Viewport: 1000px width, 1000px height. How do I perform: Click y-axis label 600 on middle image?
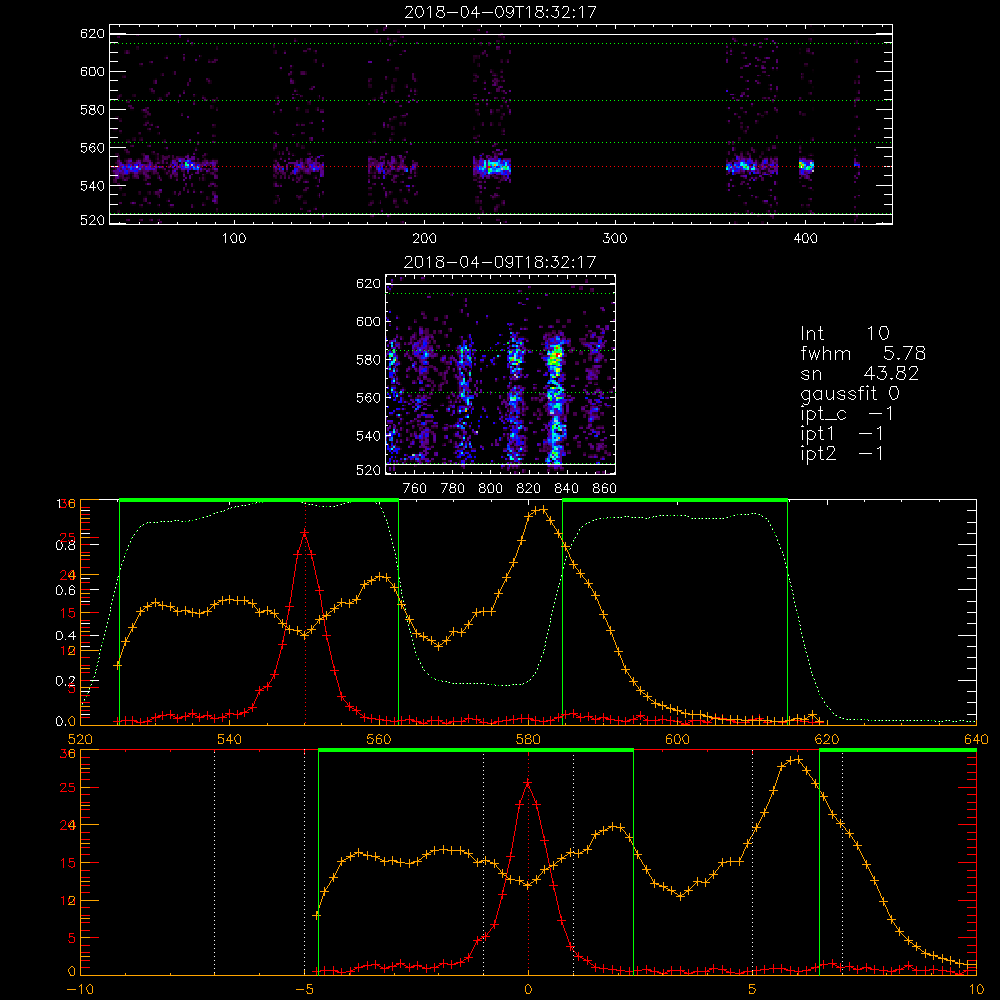coord(368,321)
